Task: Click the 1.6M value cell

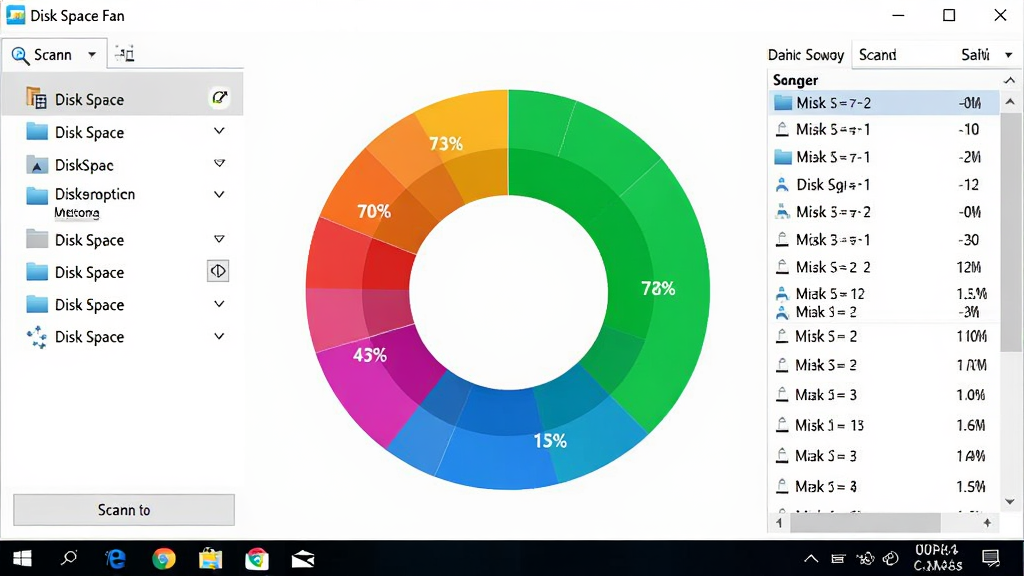Action: click(x=970, y=425)
